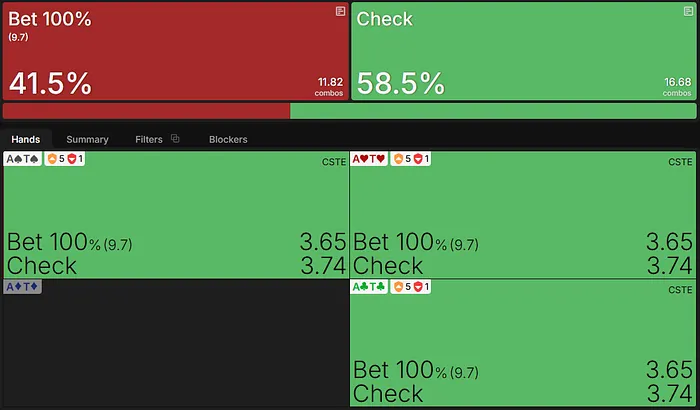Click the badge icons on Ace-Ten of hearts
The image size is (700, 410).
point(411,159)
